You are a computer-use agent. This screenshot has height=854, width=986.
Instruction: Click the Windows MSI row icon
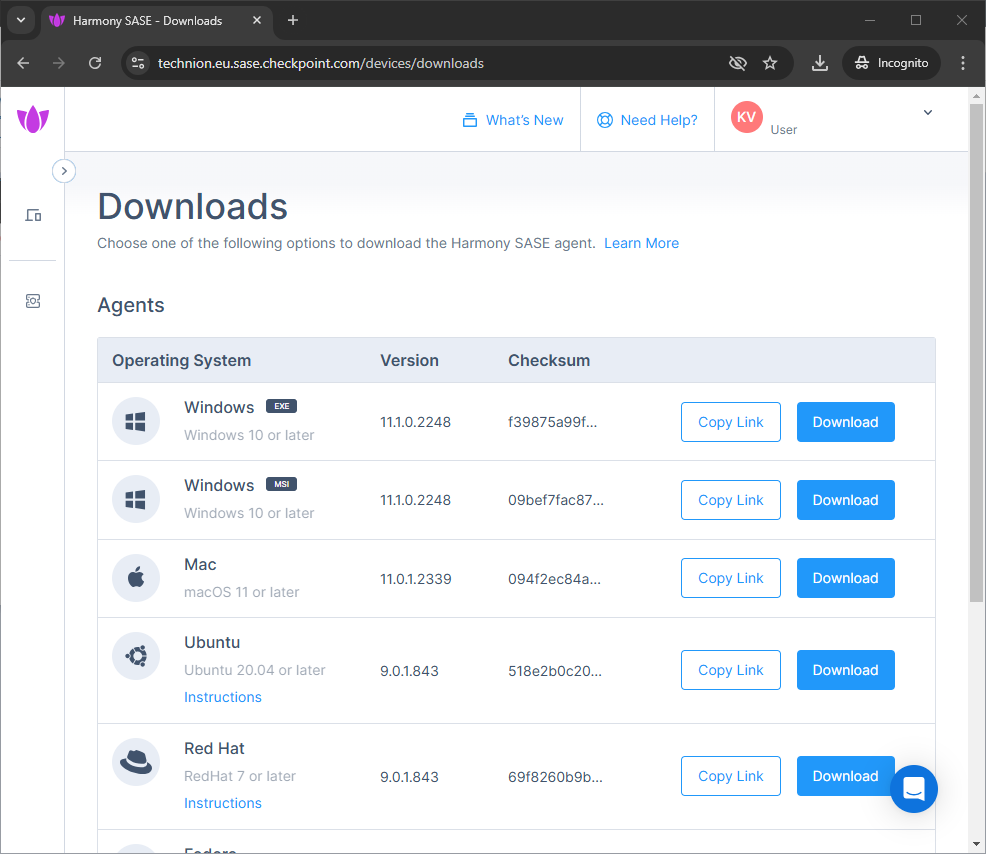coord(136,499)
